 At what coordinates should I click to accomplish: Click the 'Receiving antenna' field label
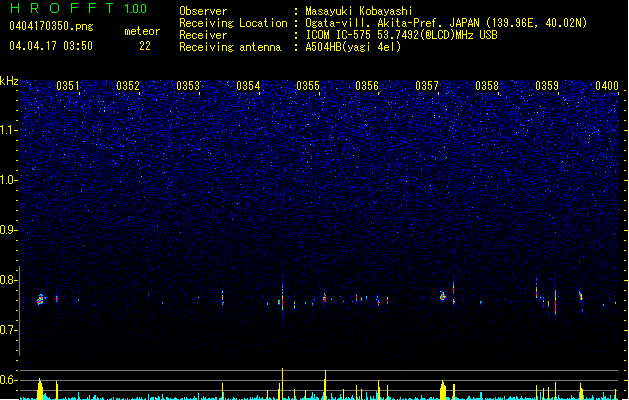[230, 47]
